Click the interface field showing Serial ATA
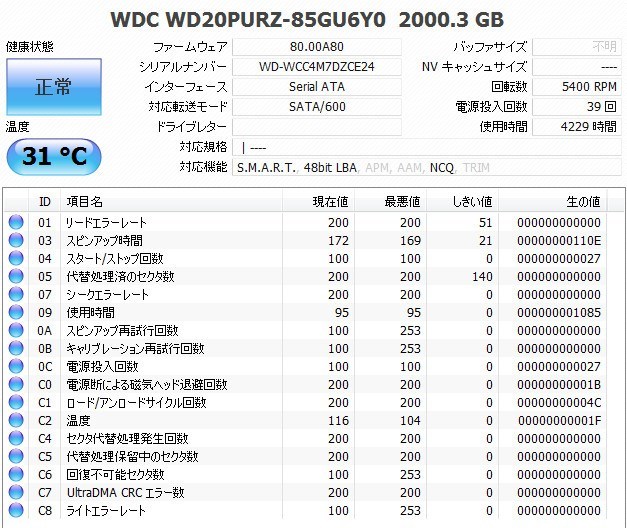Screen dimensions: 627x528 [x=317, y=87]
